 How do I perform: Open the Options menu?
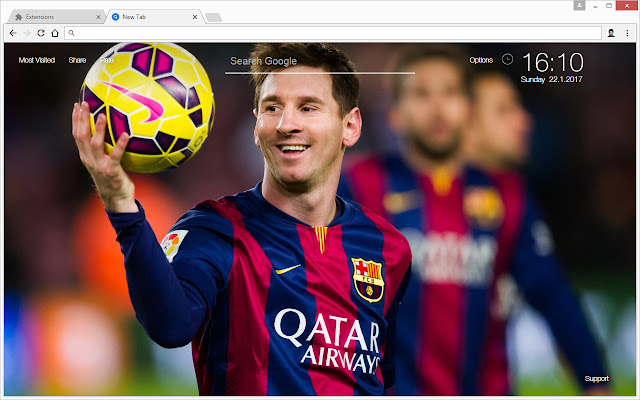[481, 60]
